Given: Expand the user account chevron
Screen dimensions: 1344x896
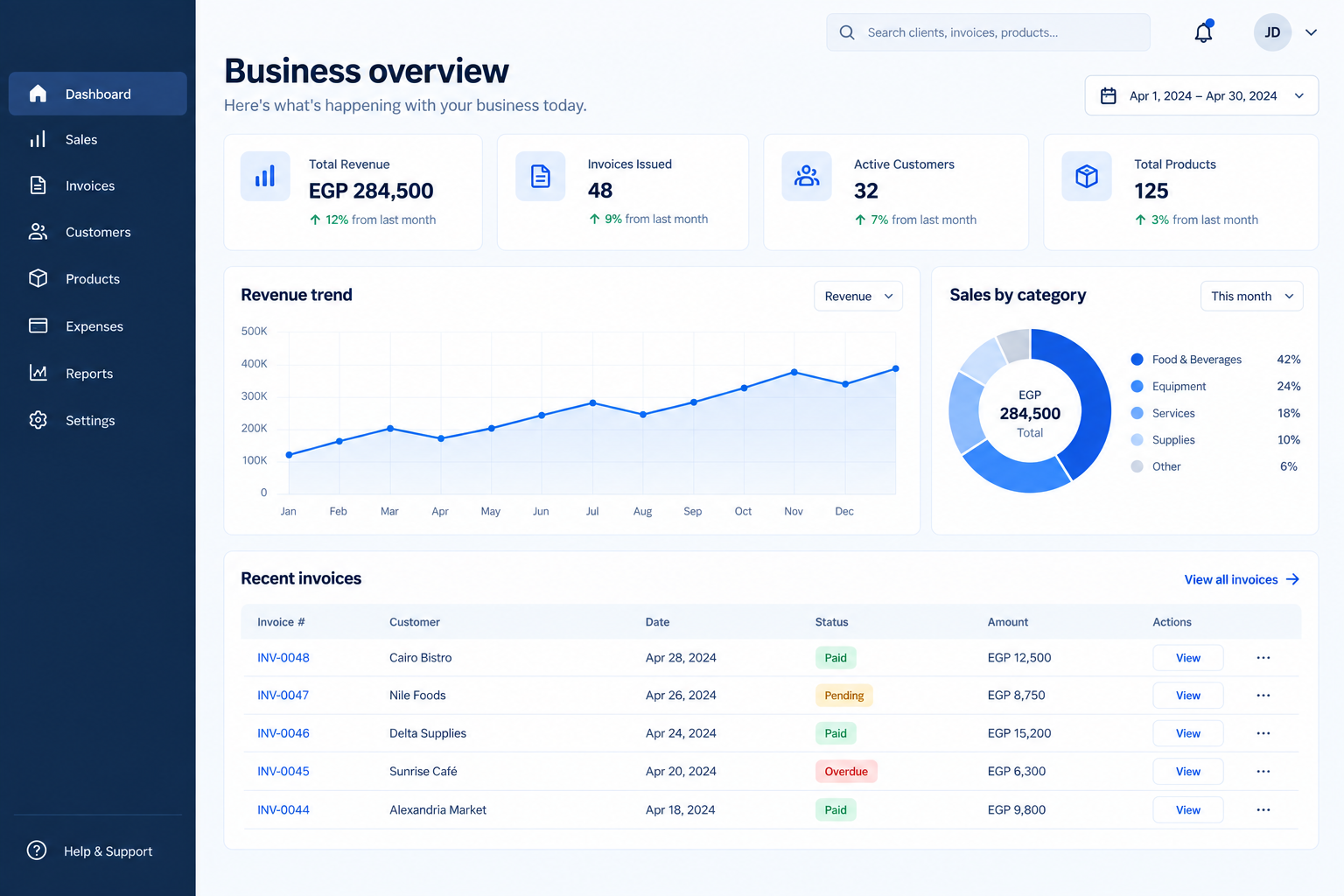Looking at the screenshot, I should (x=1311, y=32).
